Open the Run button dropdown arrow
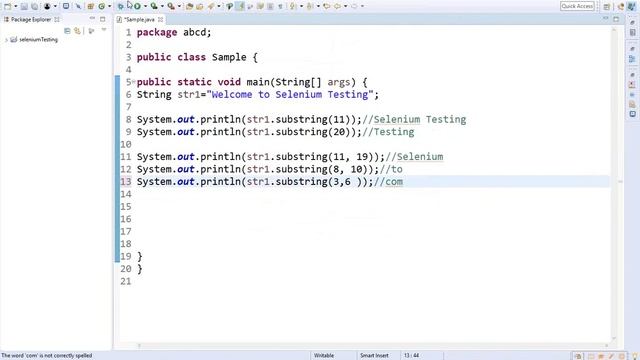 coord(145,6)
